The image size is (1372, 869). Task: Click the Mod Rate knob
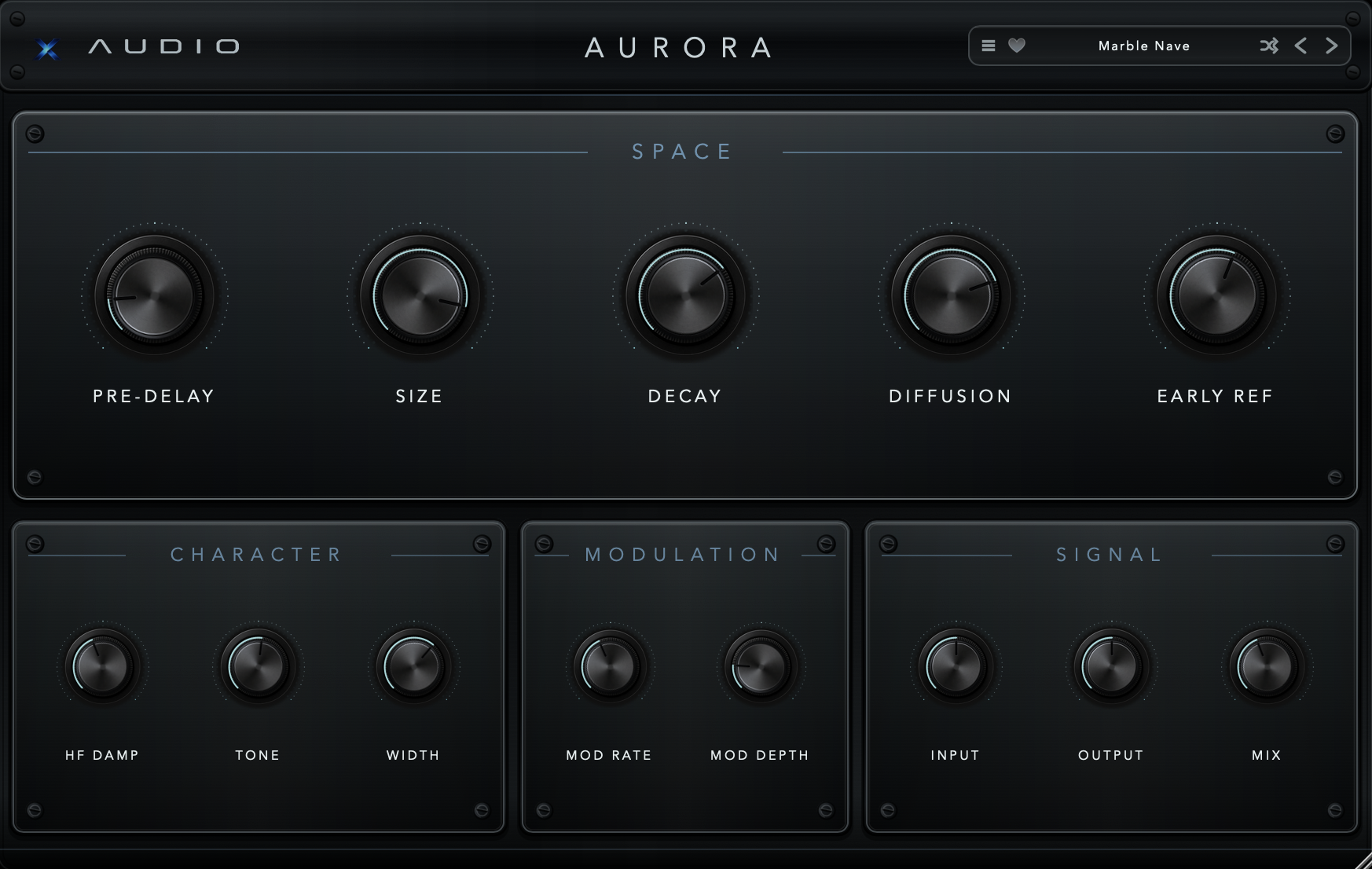[x=610, y=666]
